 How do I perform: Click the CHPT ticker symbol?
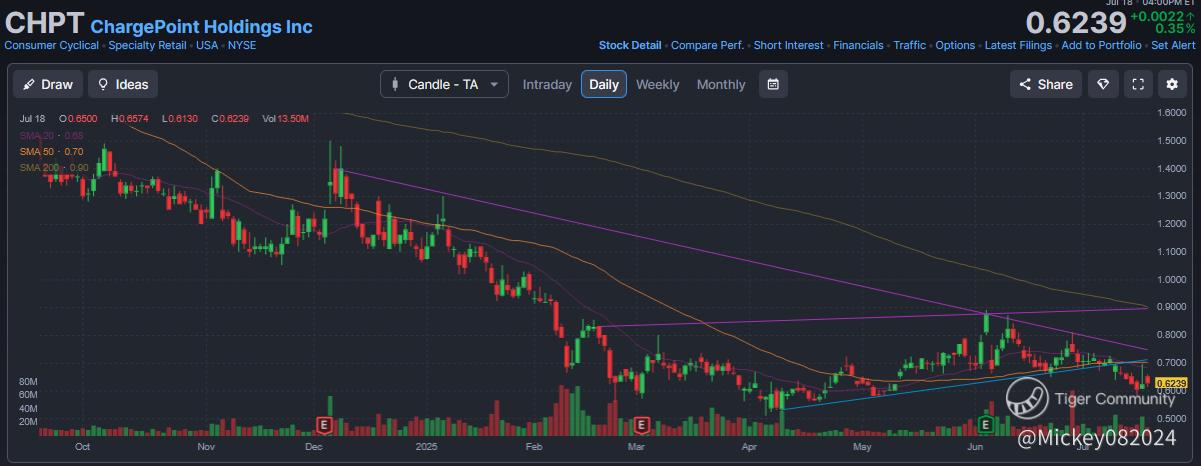44,23
